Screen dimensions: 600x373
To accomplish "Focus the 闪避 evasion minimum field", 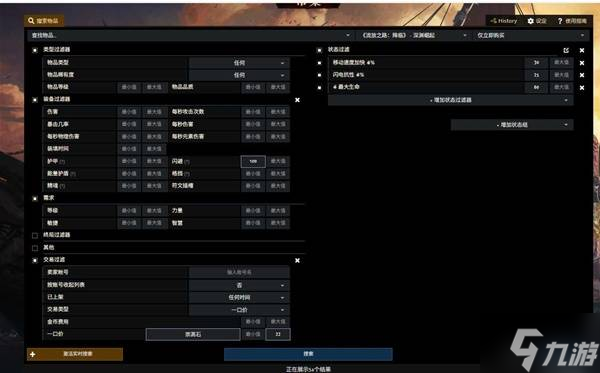I will point(253,161).
